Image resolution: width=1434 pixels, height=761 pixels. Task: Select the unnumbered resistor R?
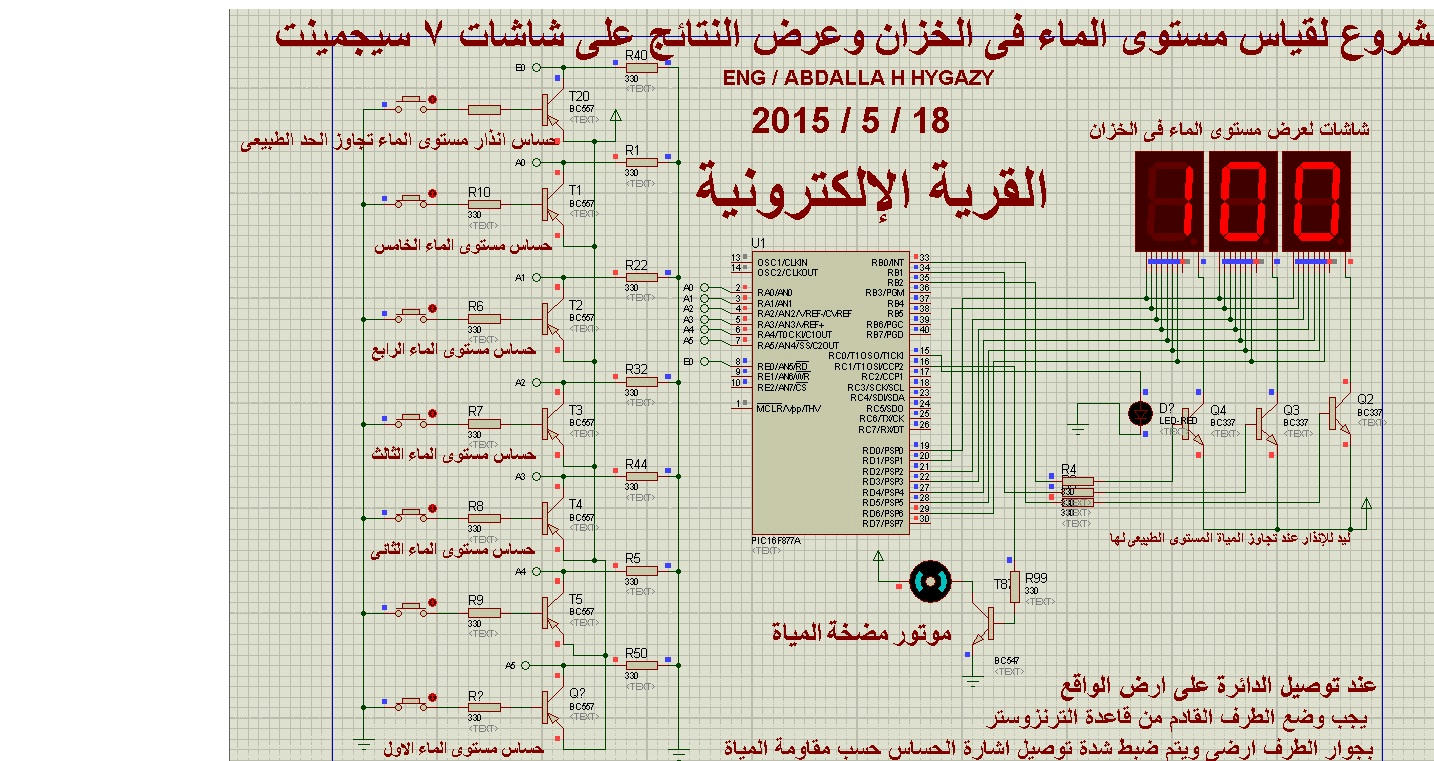(x=483, y=707)
